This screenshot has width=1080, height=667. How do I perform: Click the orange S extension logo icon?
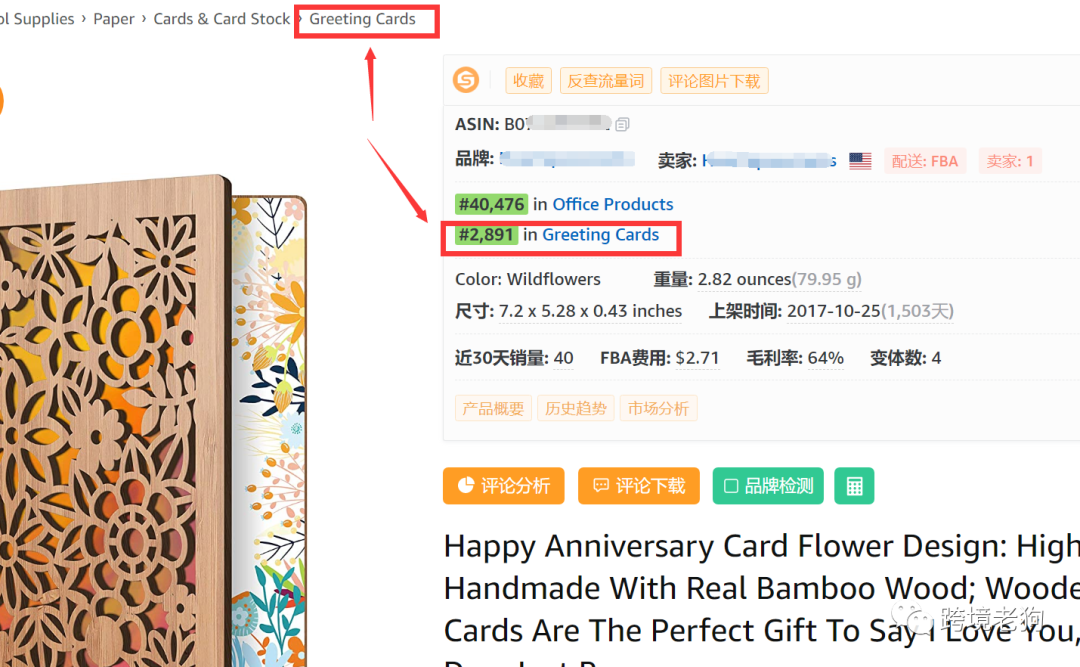466,80
